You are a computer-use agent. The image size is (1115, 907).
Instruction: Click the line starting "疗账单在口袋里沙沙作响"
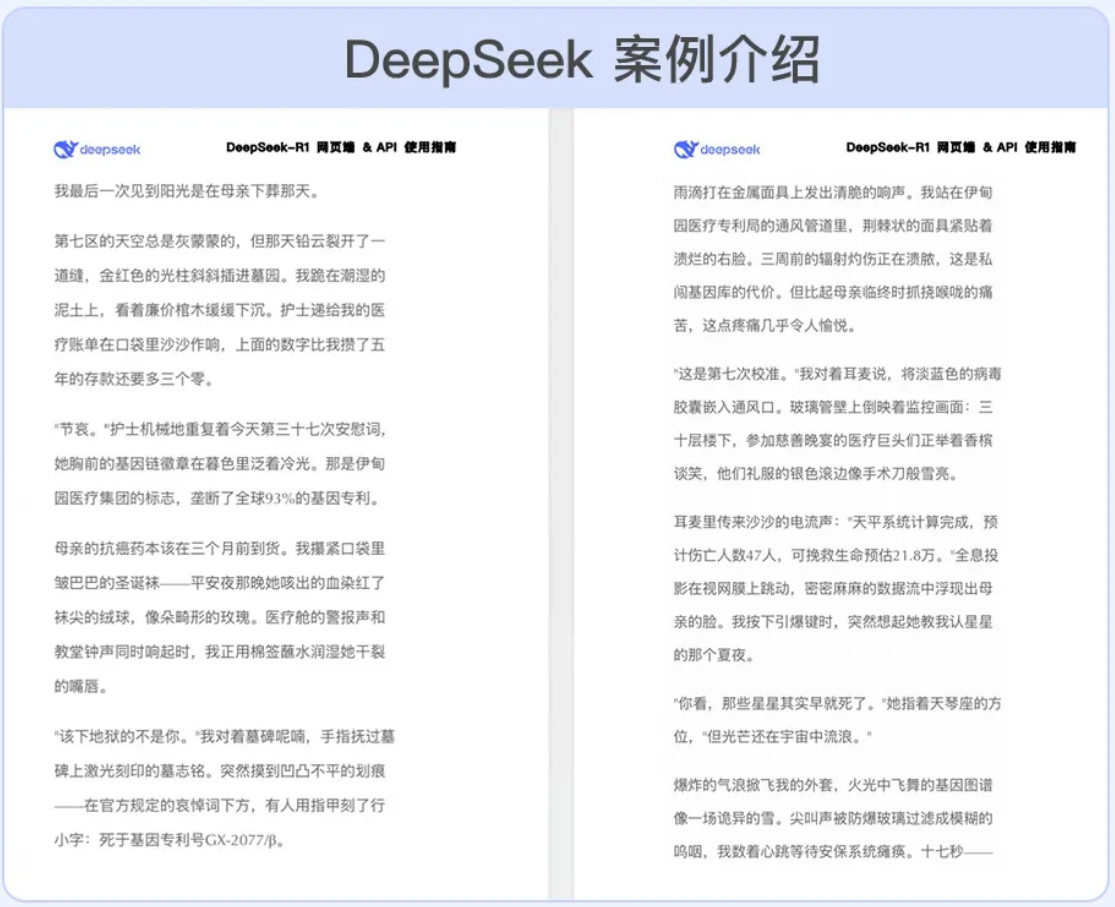(x=220, y=344)
